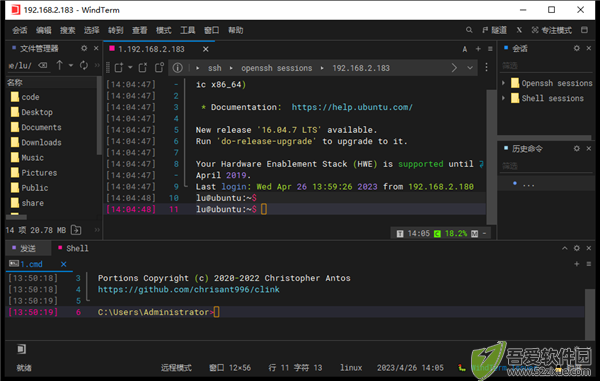Click the openssh sessions breadcrumb

coord(276,68)
